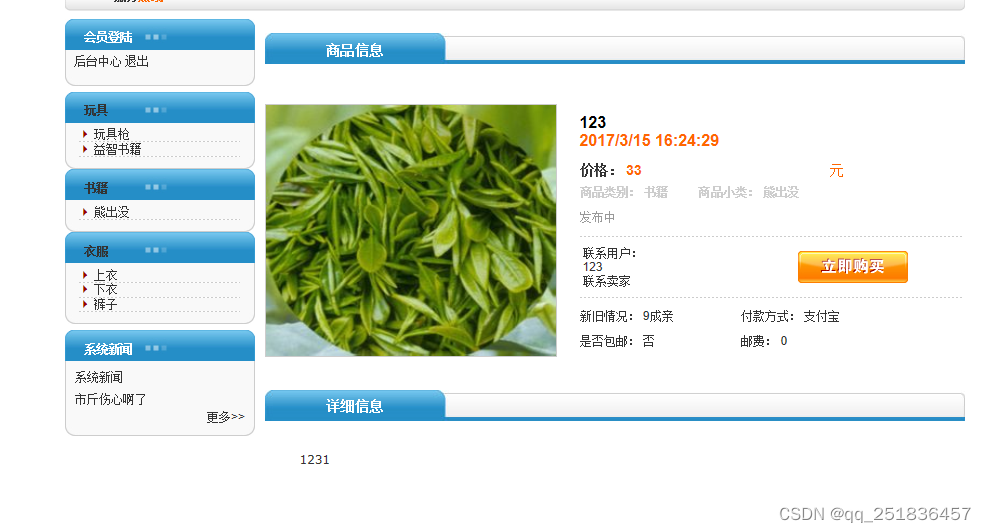Click the dots icon in 会员登陆 header
This screenshot has height=532, width=986.
coord(155,37)
